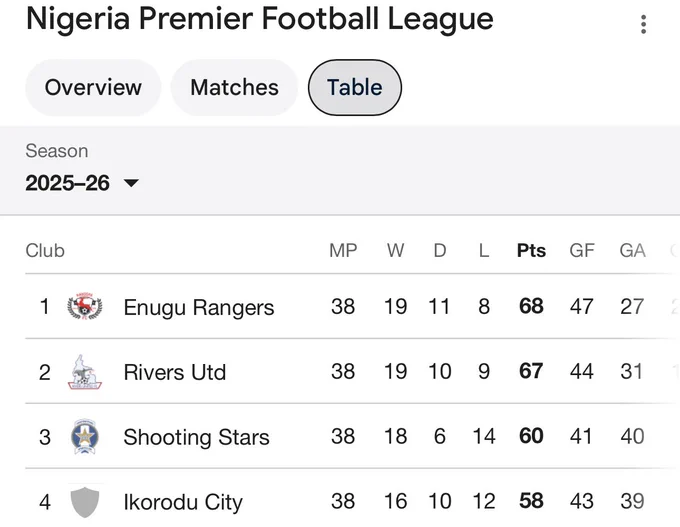Click the Pts column header
680x527 pixels.
531,251
